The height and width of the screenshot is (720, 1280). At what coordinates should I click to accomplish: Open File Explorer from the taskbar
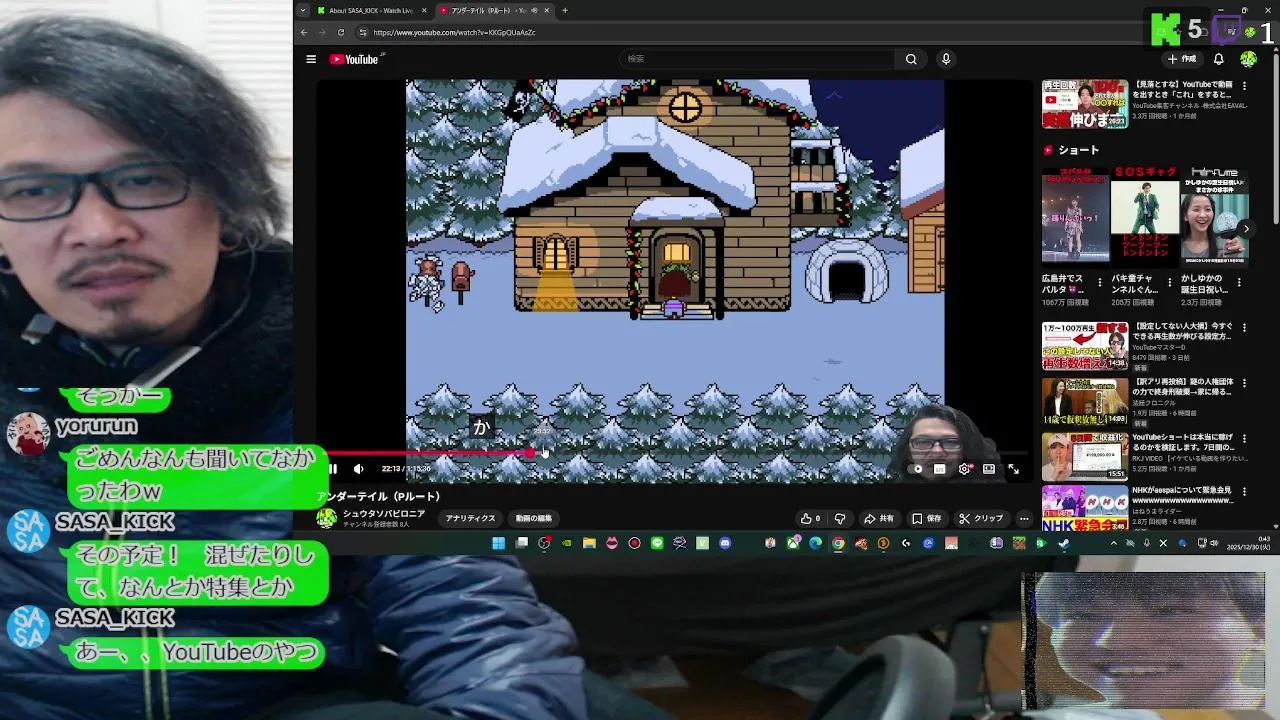[x=589, y=543]
